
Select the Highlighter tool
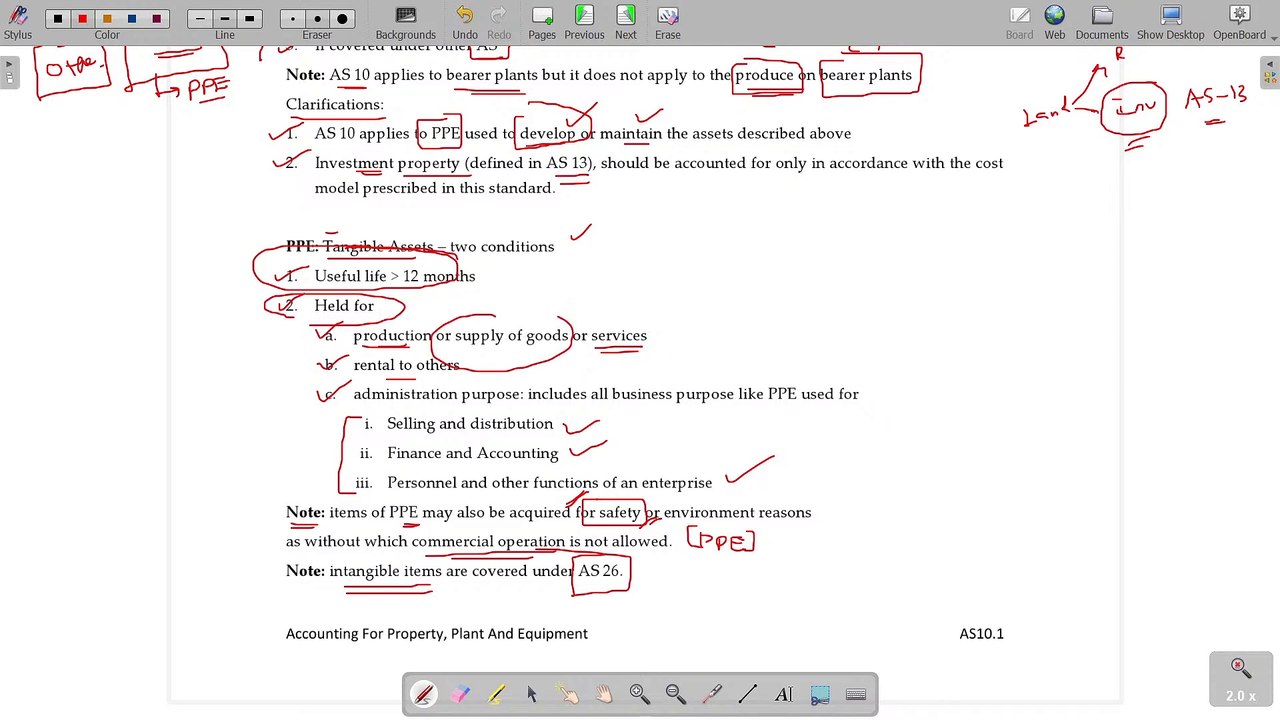[496, 694]
